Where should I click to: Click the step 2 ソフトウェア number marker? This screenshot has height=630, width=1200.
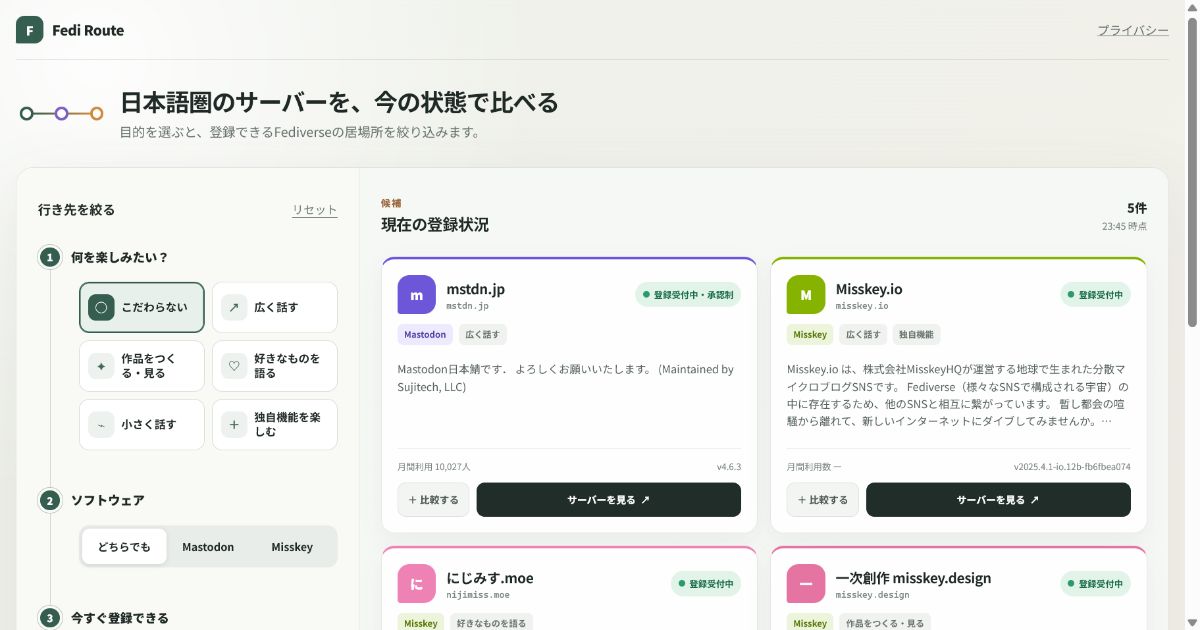pyautogui.click(x=49, y=500)
